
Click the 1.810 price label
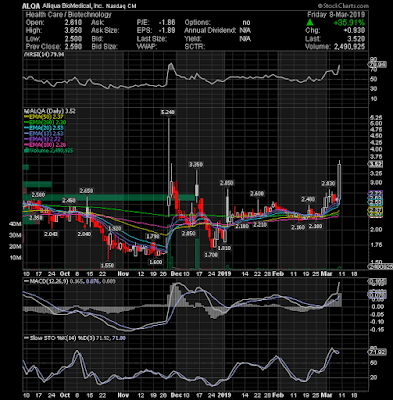coord(224,248)
